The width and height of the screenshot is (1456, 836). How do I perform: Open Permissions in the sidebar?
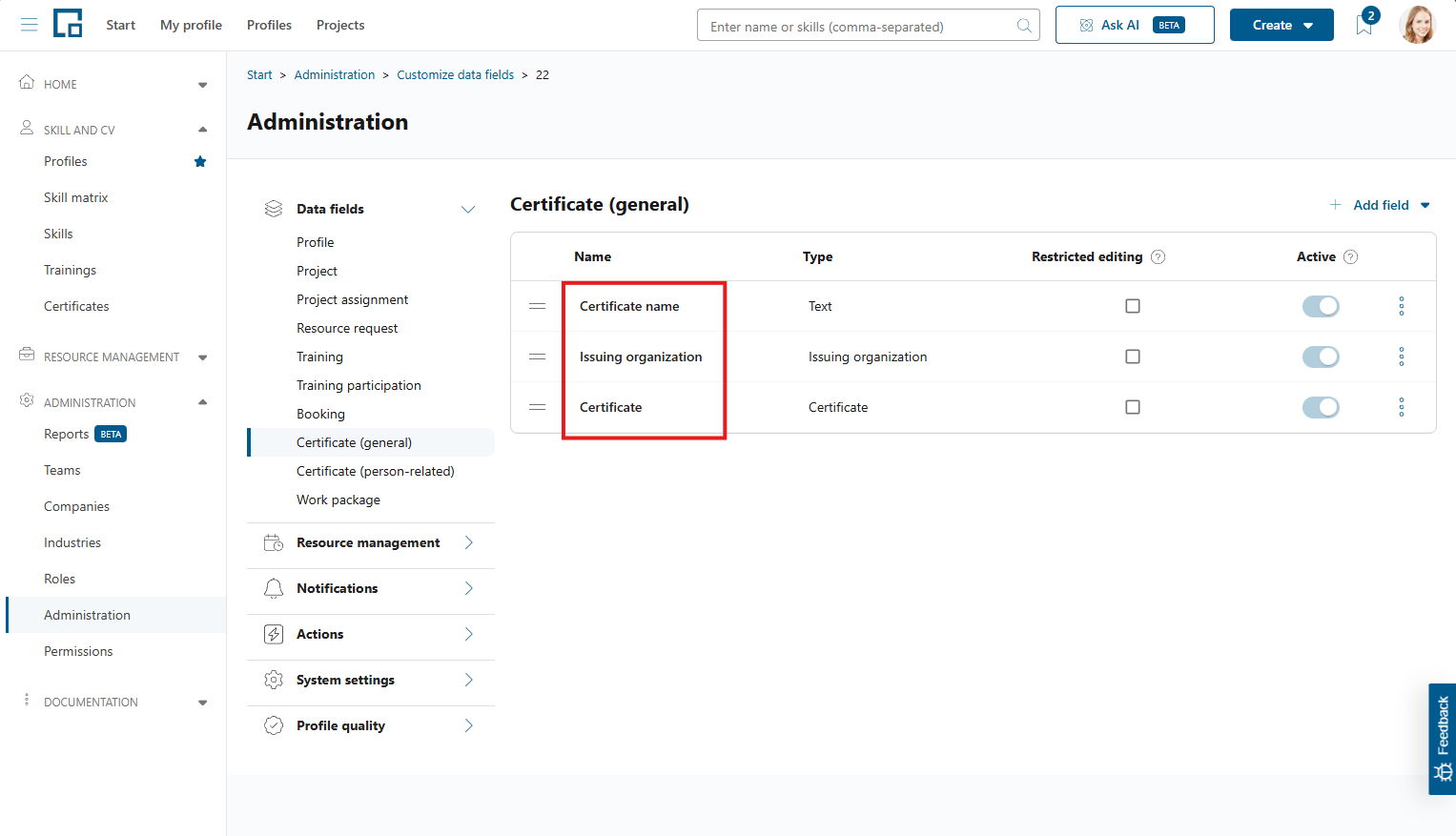[78, 651]
